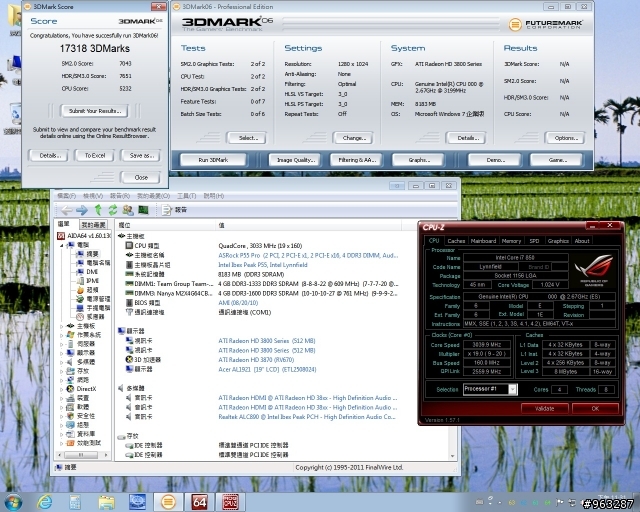This screenshot has height=512, width=640.
Task: Open the CPU-Z Processor #1 selection dropdown
Action: point(513,390)
